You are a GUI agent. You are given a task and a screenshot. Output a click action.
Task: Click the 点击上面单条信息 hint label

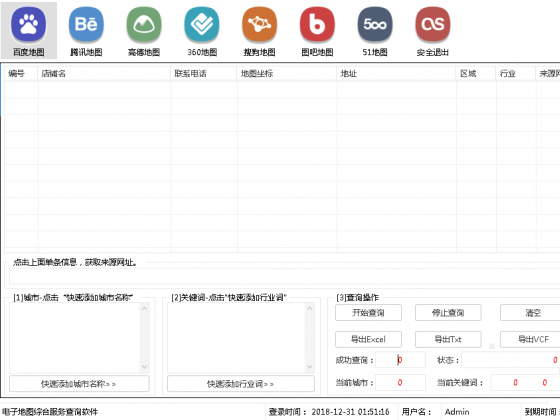pos(75,262)
